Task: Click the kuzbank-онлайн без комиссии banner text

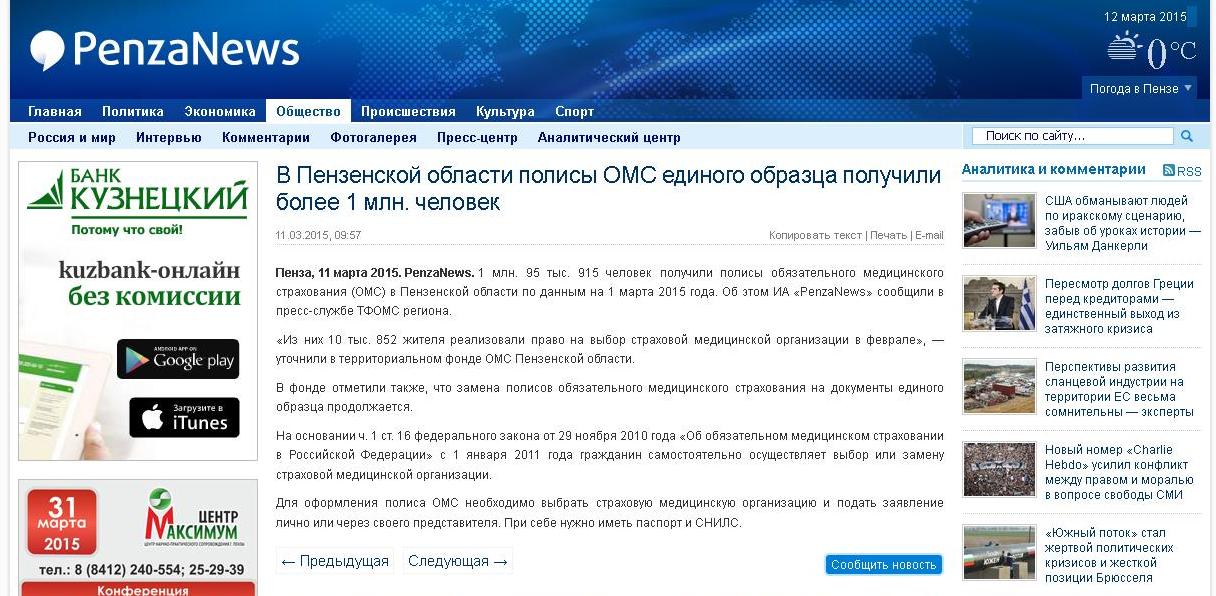Action: tap(150, 283)
